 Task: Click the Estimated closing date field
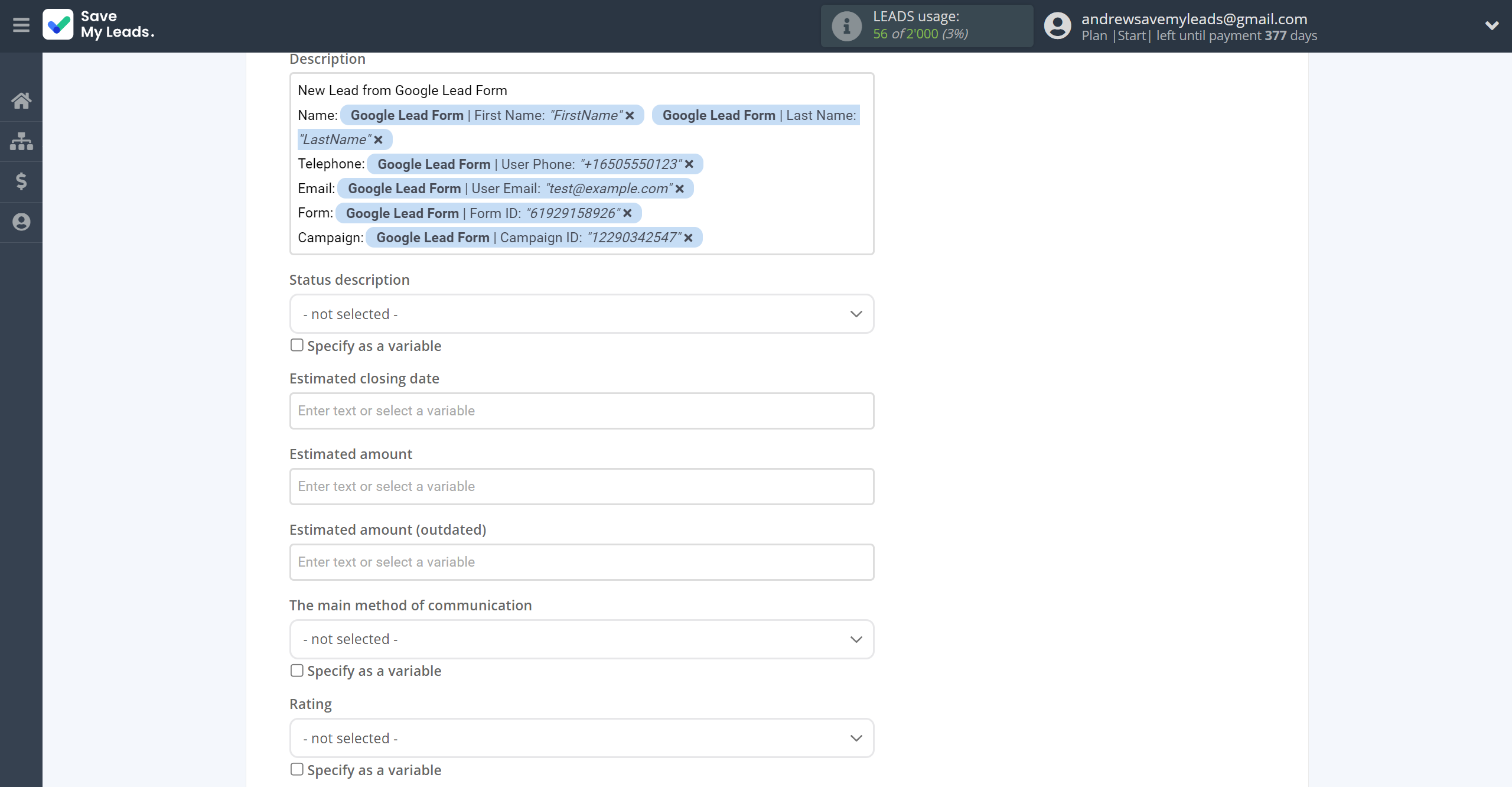click(x=581, y=411)
